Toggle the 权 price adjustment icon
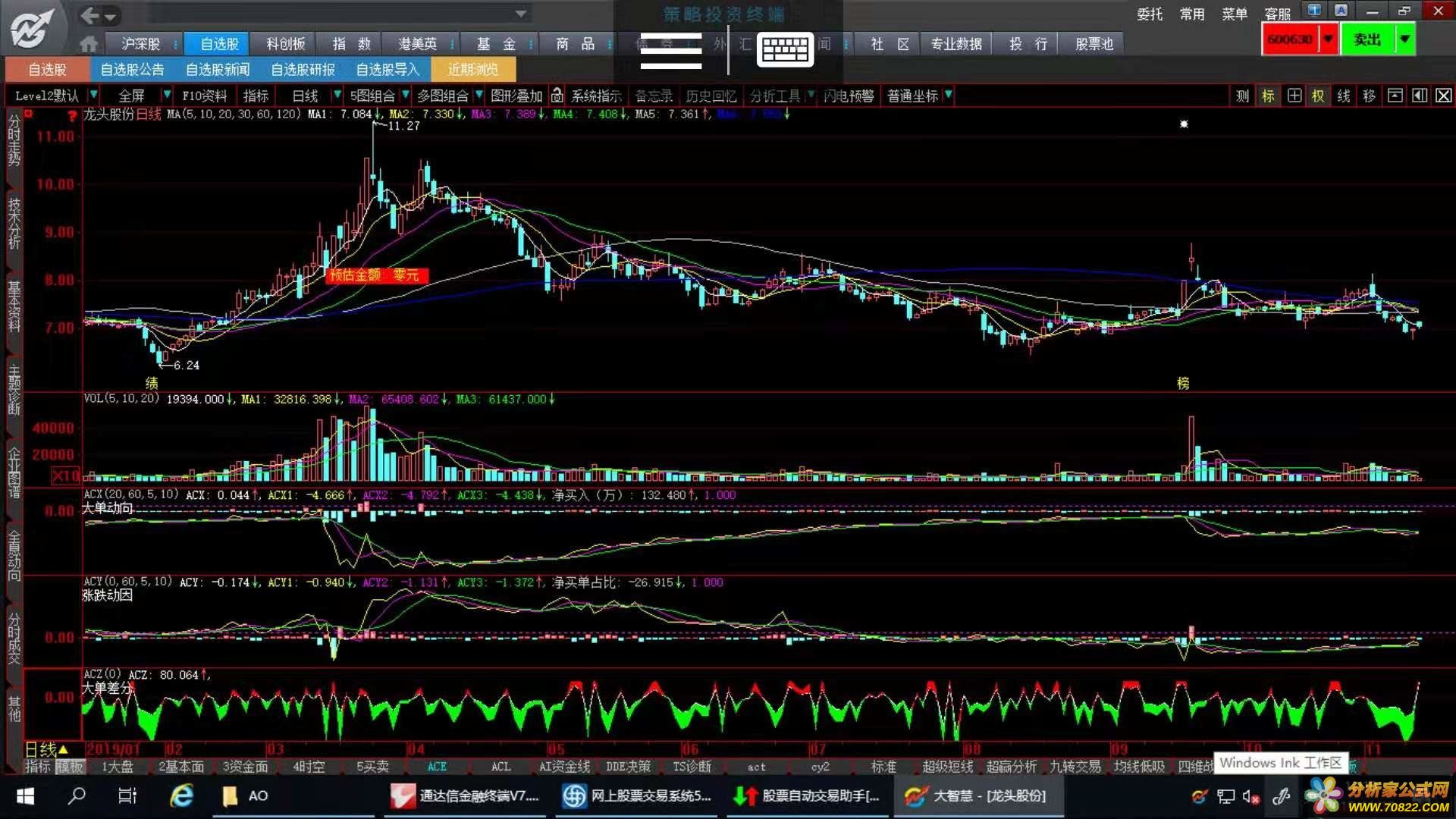The width and height of the screenshot is (1456, 819). pyautogui.click(x=1318, y=96)
